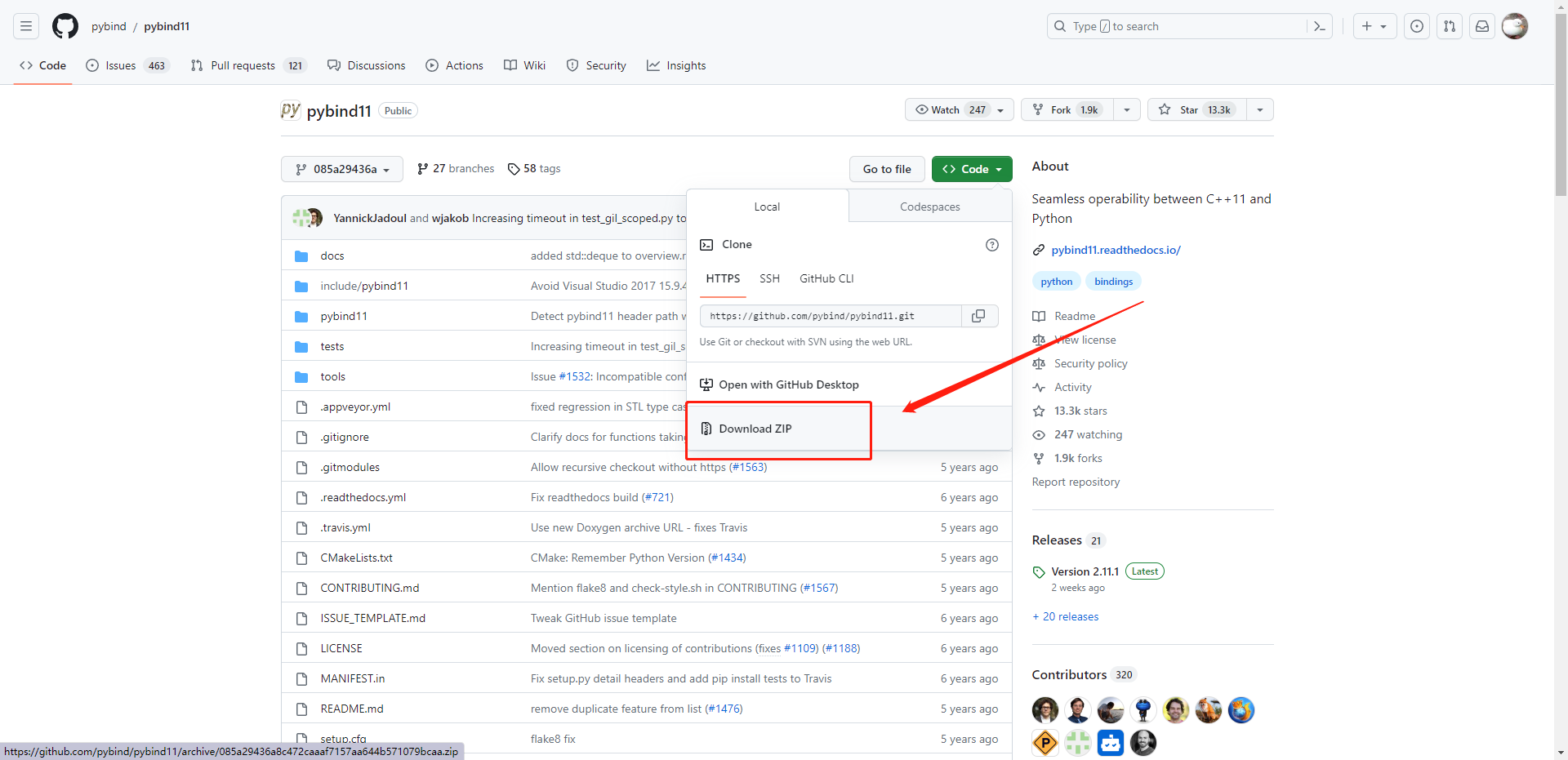The height and width of the screenshot is (760, 1568).
Task: Click the docs folder icon
Action: (x=301, y=256)
